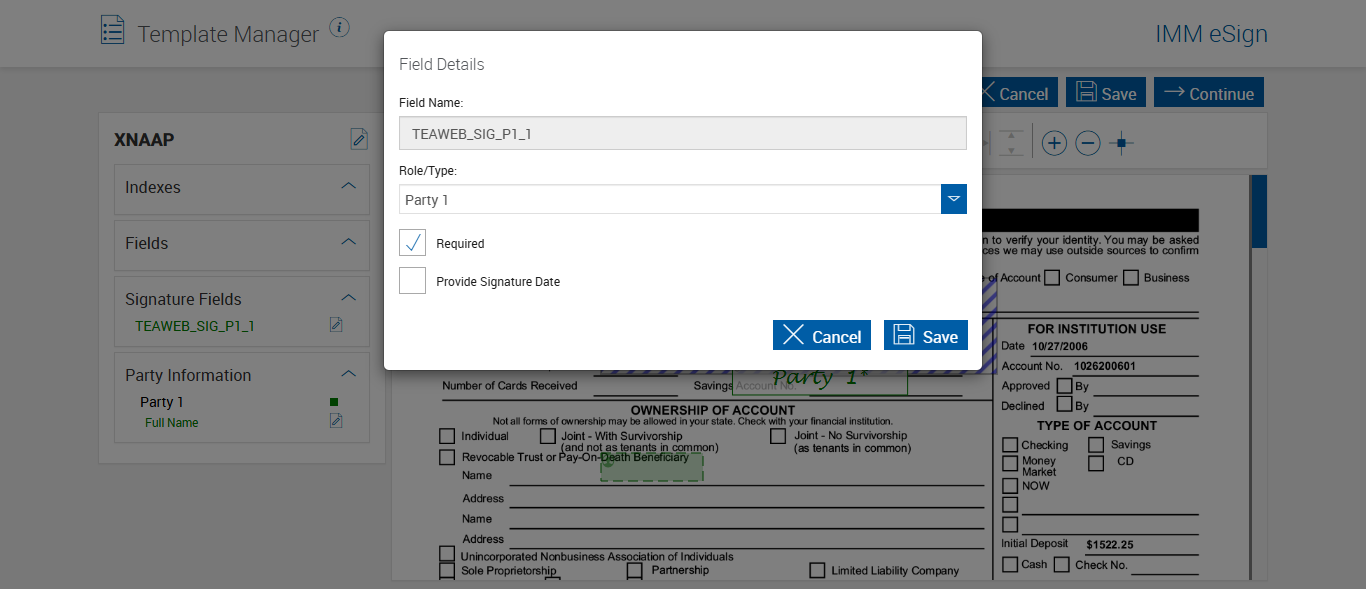Edit the Full Name party field
This screenshot has width=1366, height=589.
[x=336, y=421]
